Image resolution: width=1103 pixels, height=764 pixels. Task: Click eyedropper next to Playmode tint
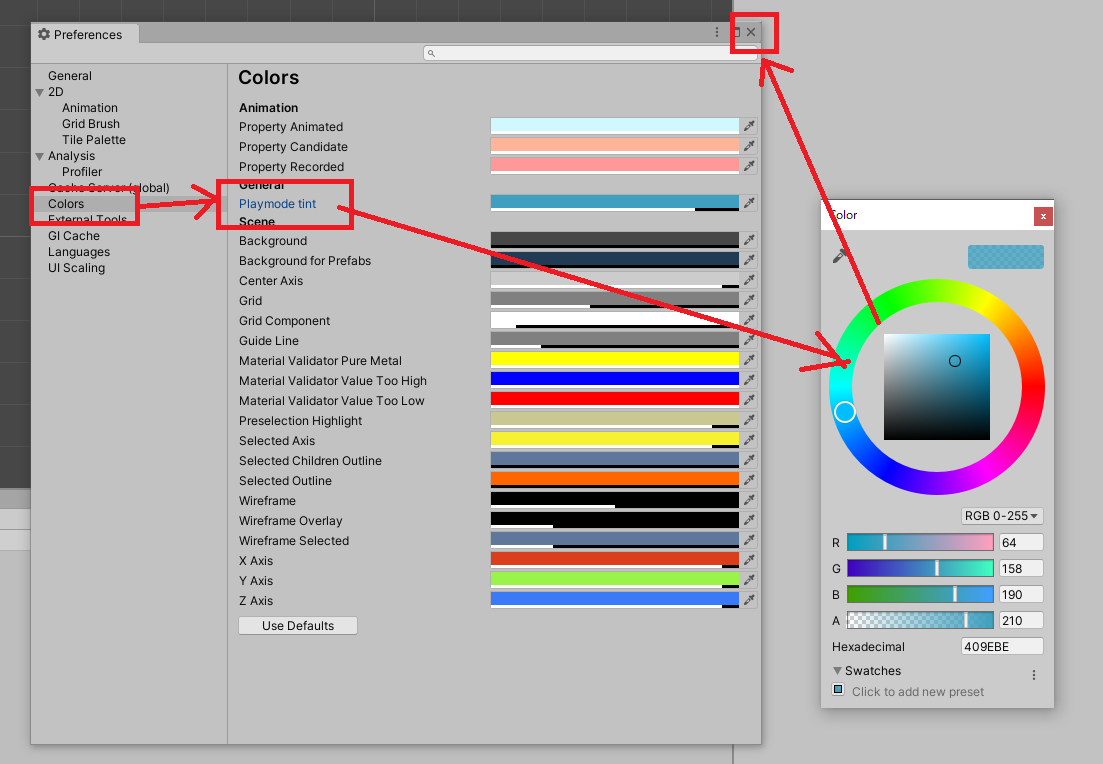[x=749, y=203]
